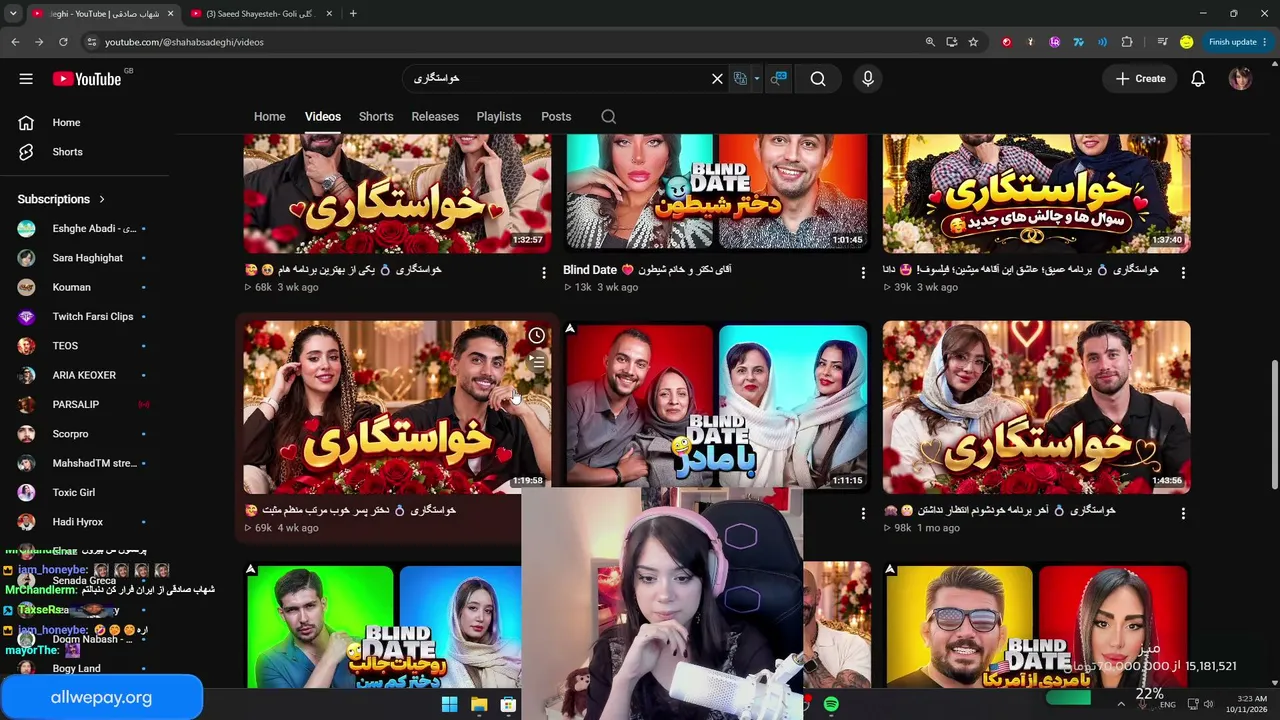Open the Posts tab
Viewport: 1280px width, 720px height.
click(556, 117)
